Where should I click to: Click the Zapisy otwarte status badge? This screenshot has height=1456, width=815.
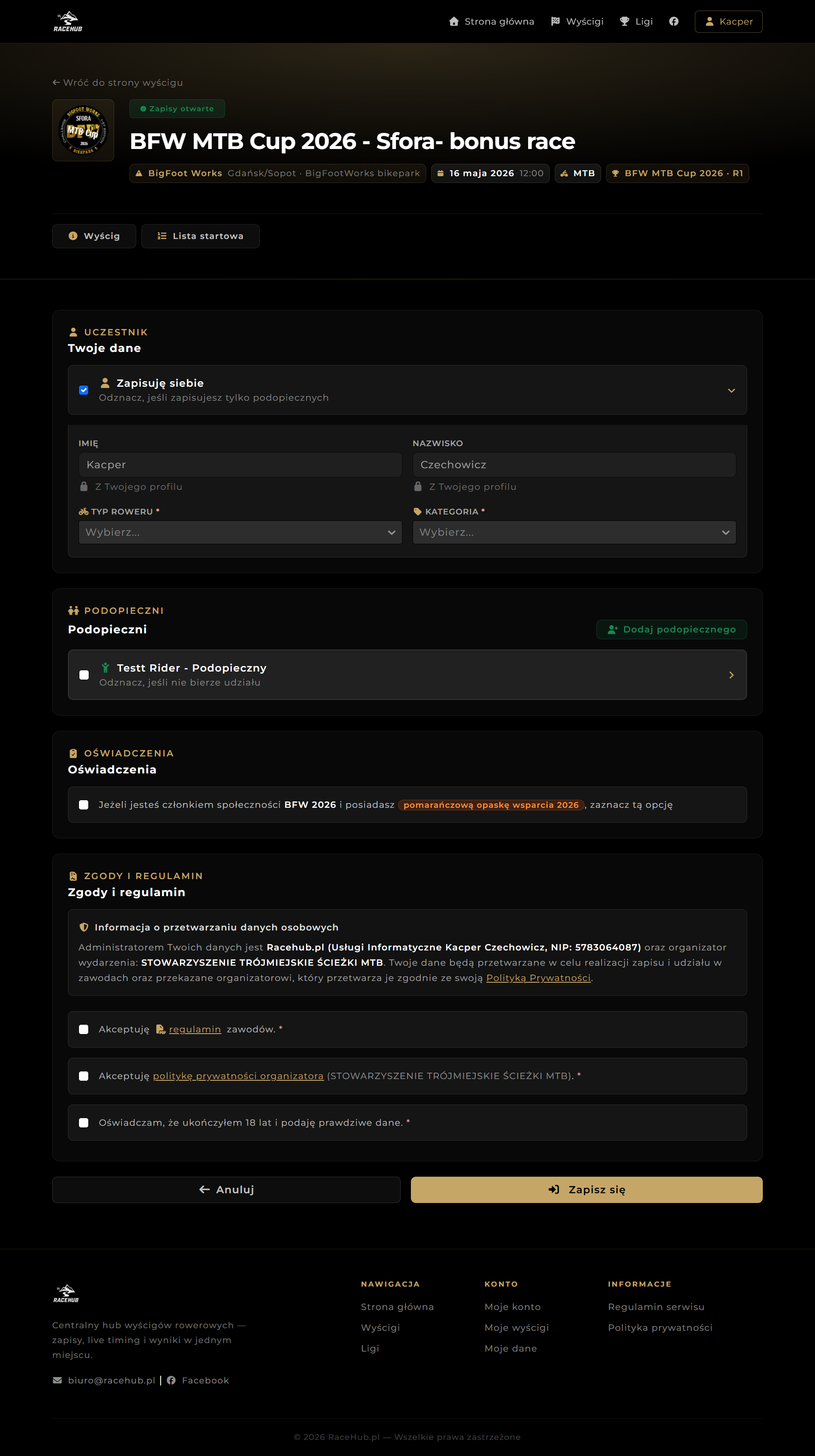(x=177, y=109)
